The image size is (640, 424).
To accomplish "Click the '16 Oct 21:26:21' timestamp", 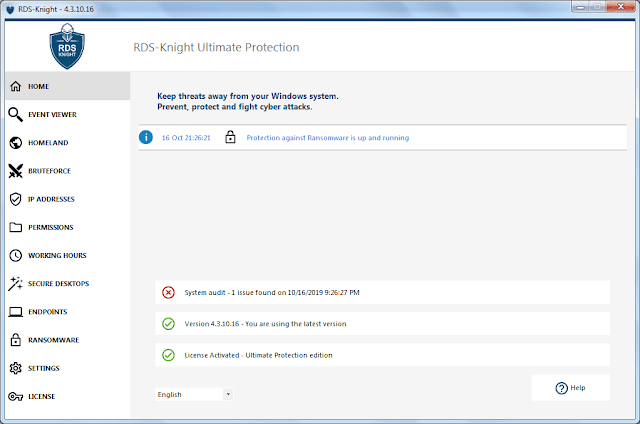I will tap(186, 138).
